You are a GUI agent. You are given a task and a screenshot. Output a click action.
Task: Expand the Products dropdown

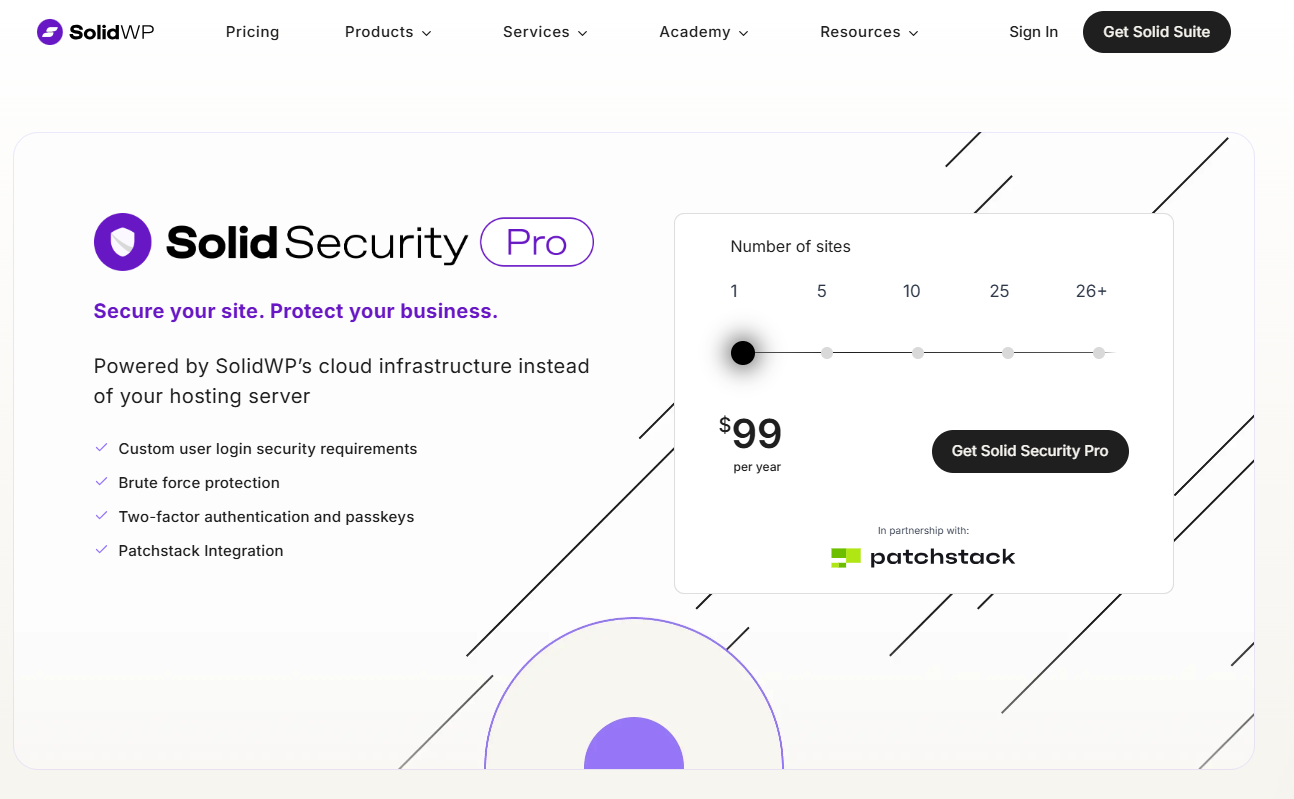(388, 31)
